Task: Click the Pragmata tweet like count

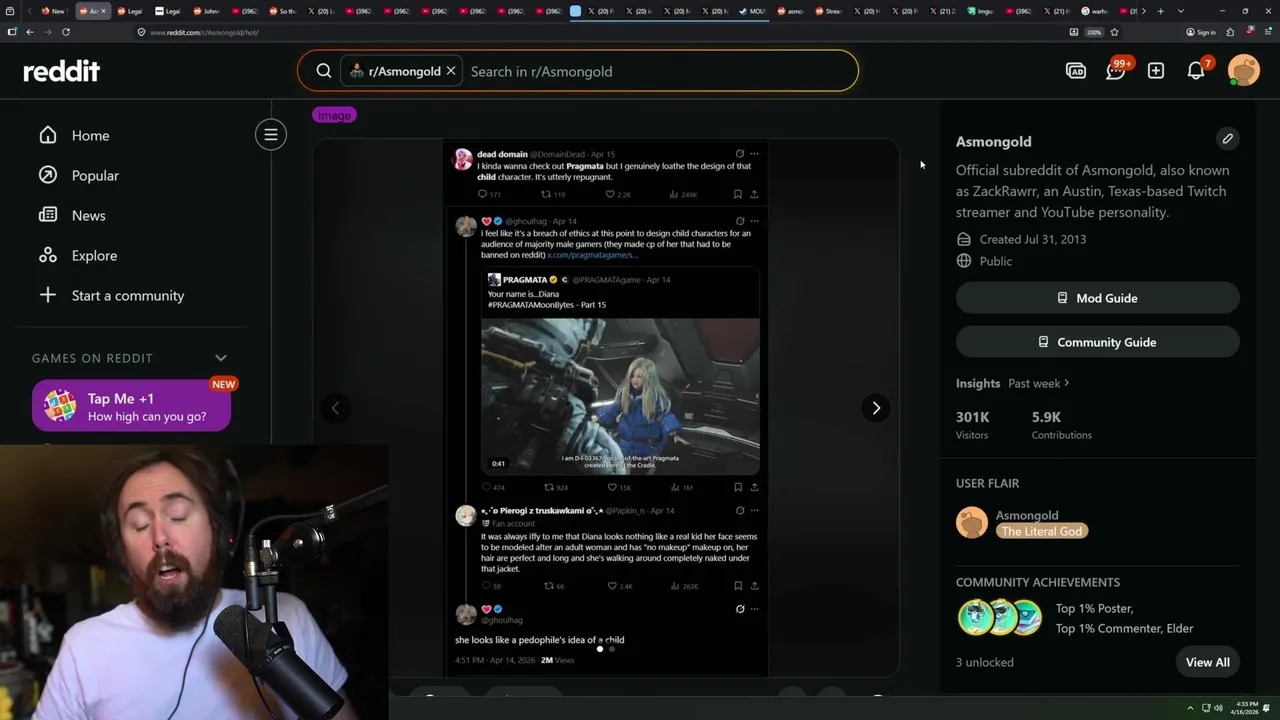Action: (619, 487)
